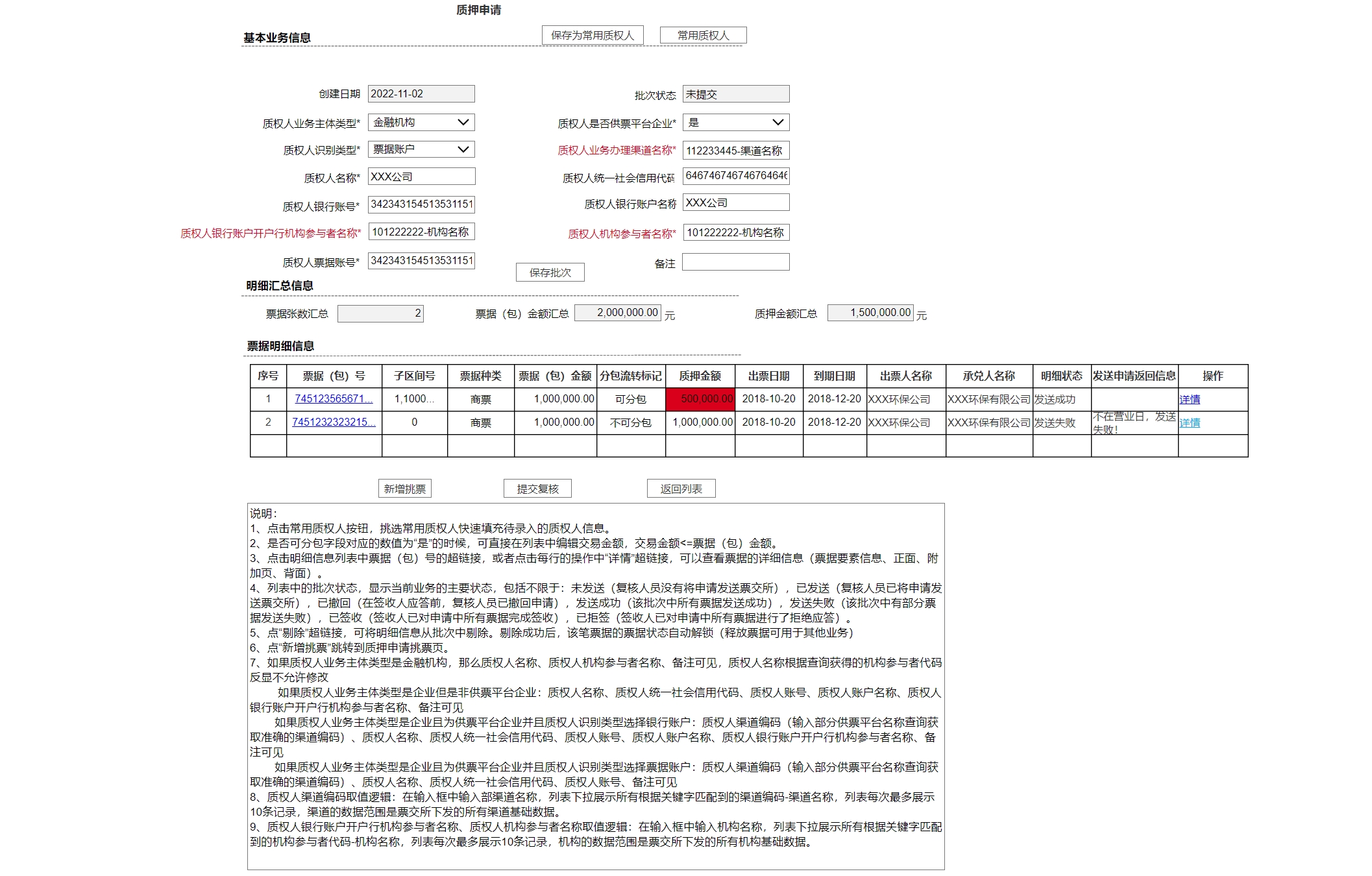Screen dimensions: 1372x876
Task: Open bill link 7451232323215...
Action: click(334, 422)
